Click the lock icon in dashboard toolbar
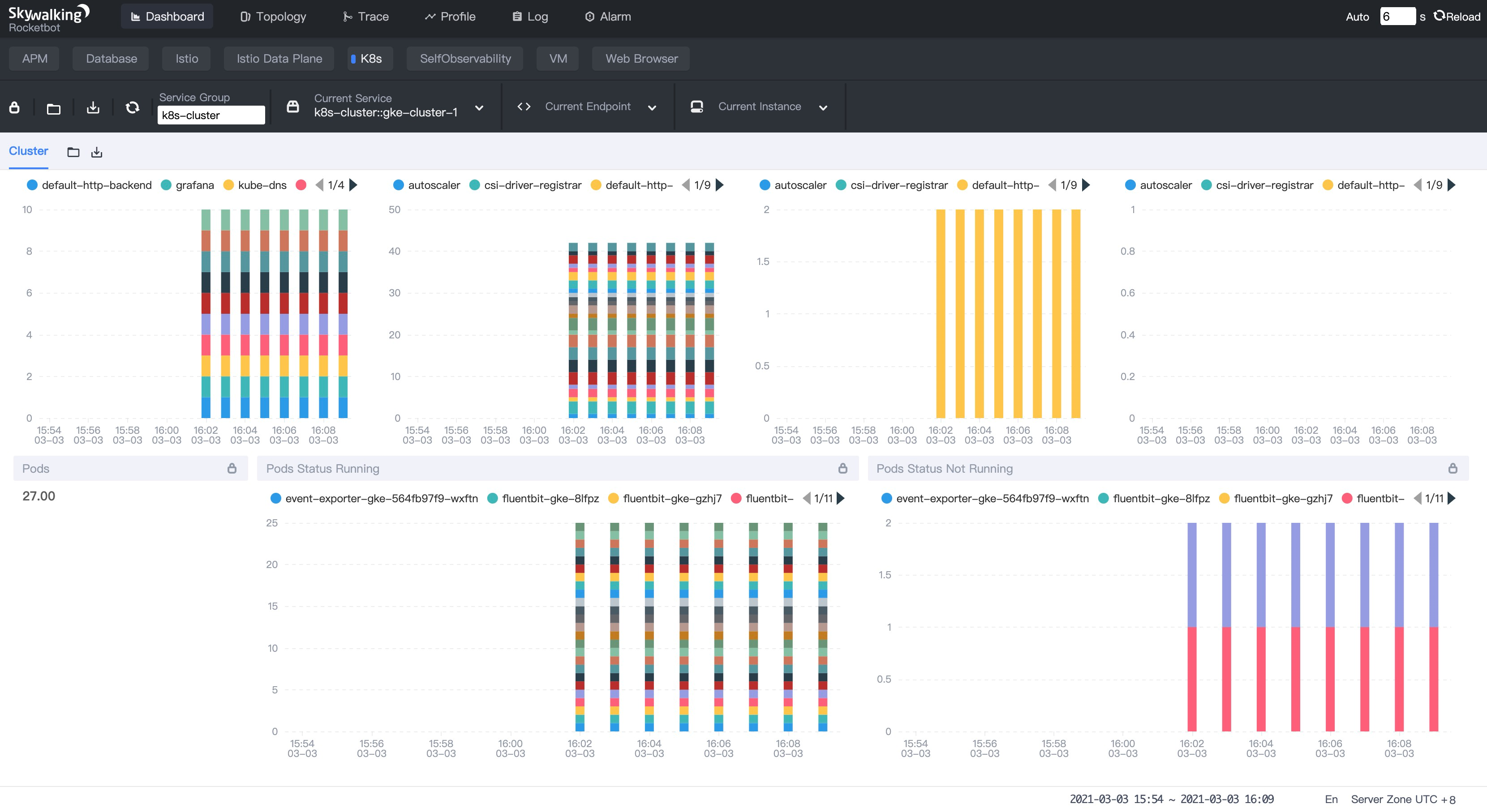 14,107
